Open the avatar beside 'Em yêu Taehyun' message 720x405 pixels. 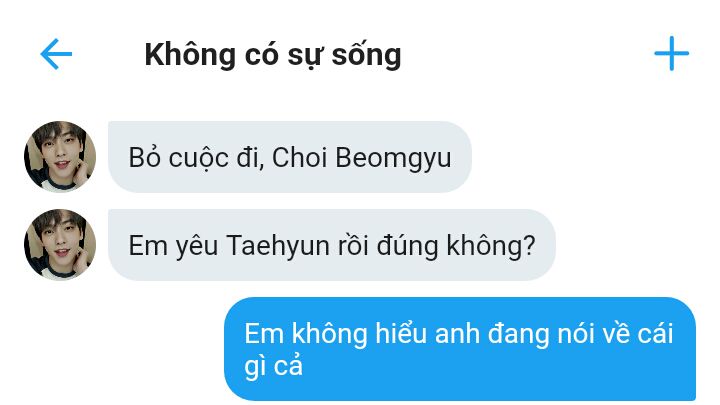pyautogui.click(x=60, y=245)
